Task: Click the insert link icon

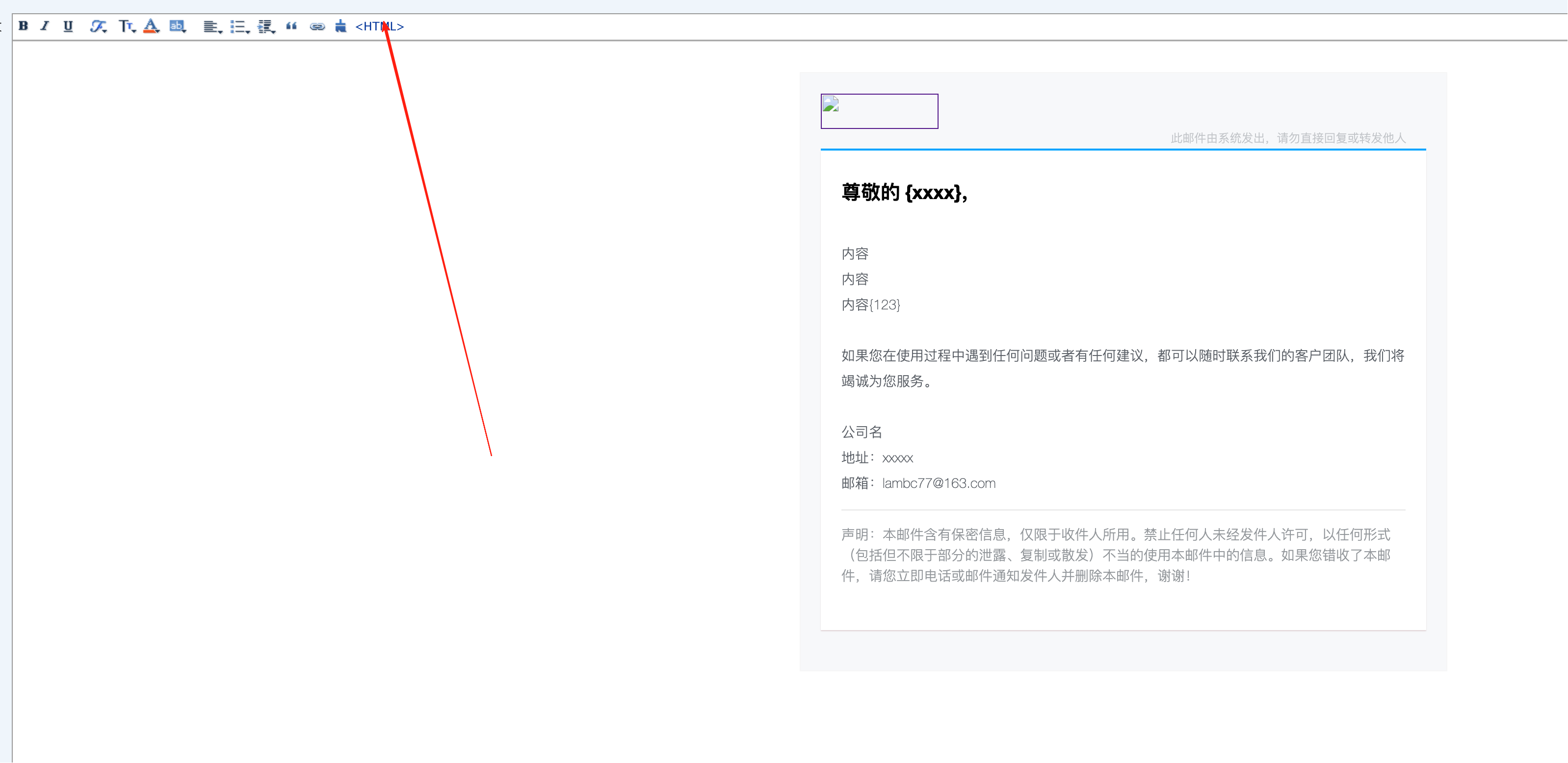Action: coord(317,27)
